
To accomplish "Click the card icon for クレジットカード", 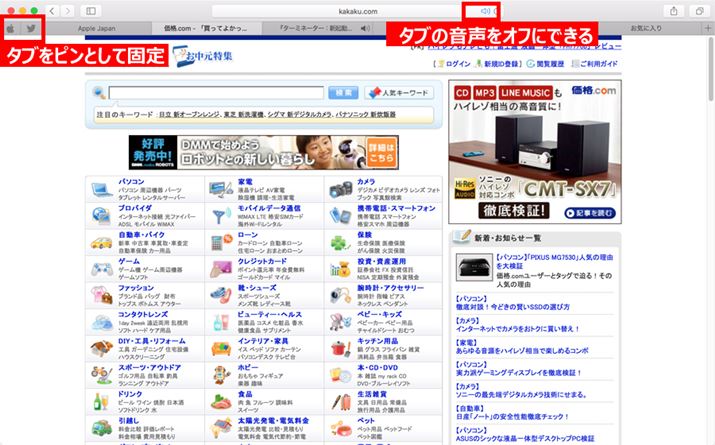I will [221, 269].
